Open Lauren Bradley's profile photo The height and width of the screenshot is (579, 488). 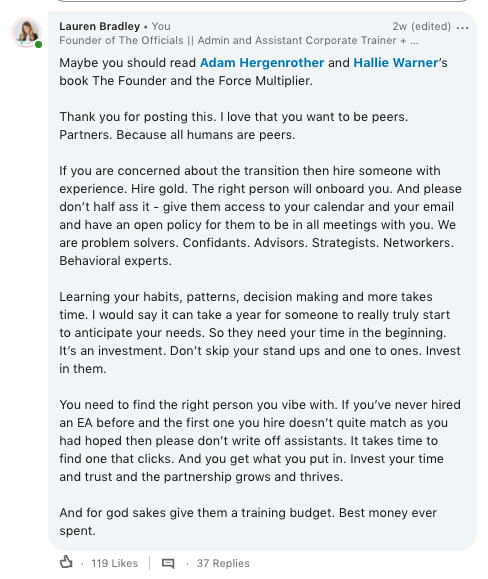tap(27, 32)
